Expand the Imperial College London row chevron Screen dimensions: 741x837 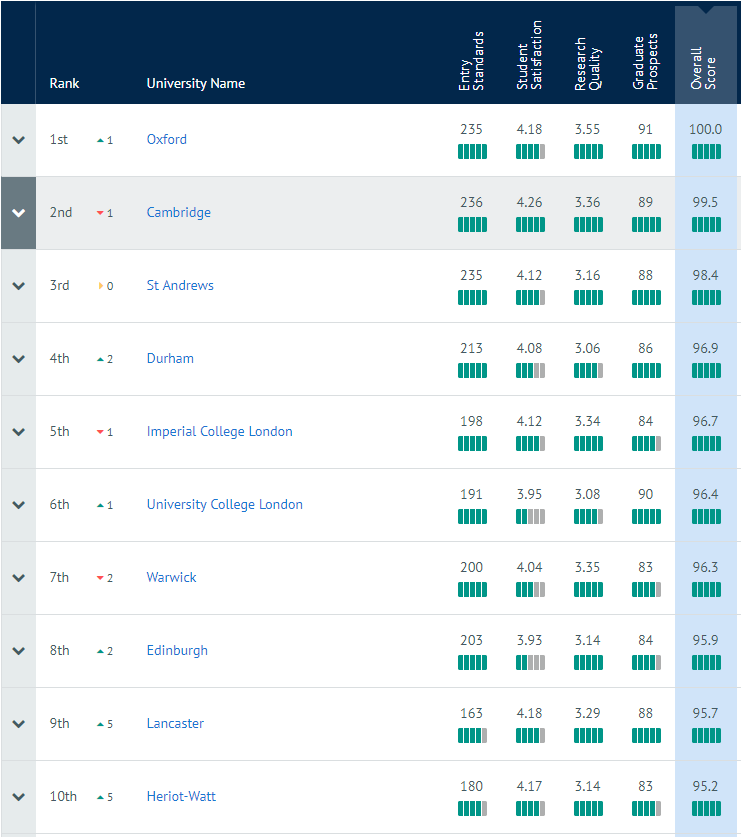click(19, 432)
